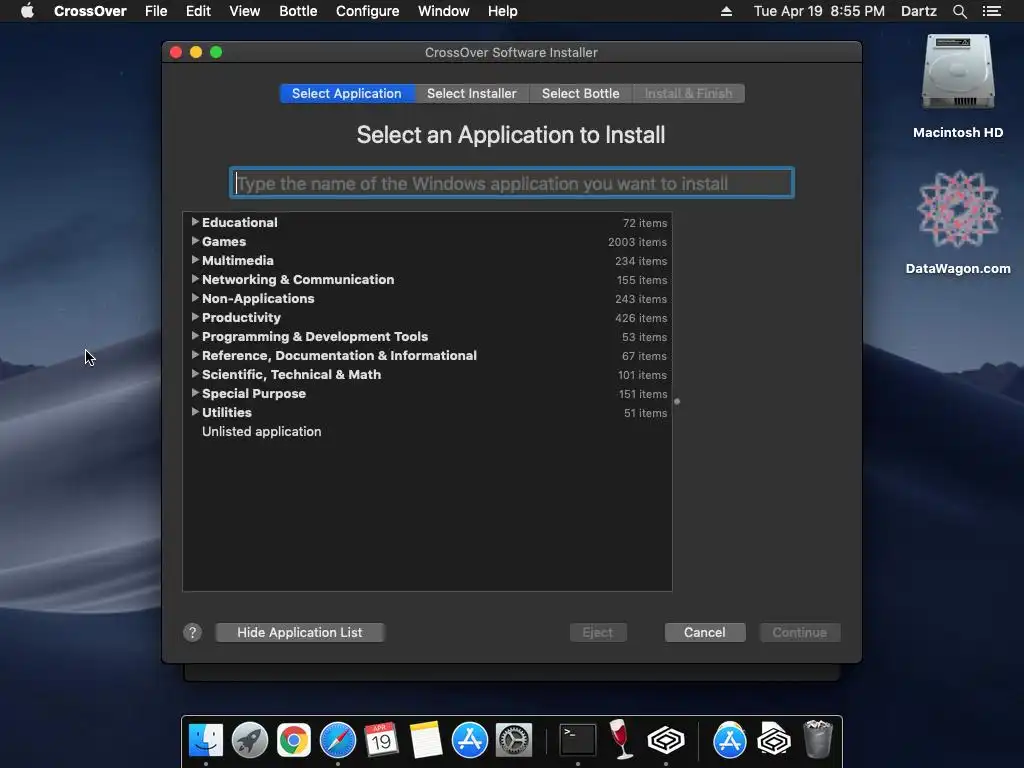Expand the Productivity category
The width and height of the screenshot is (1024, 768).
195,317
